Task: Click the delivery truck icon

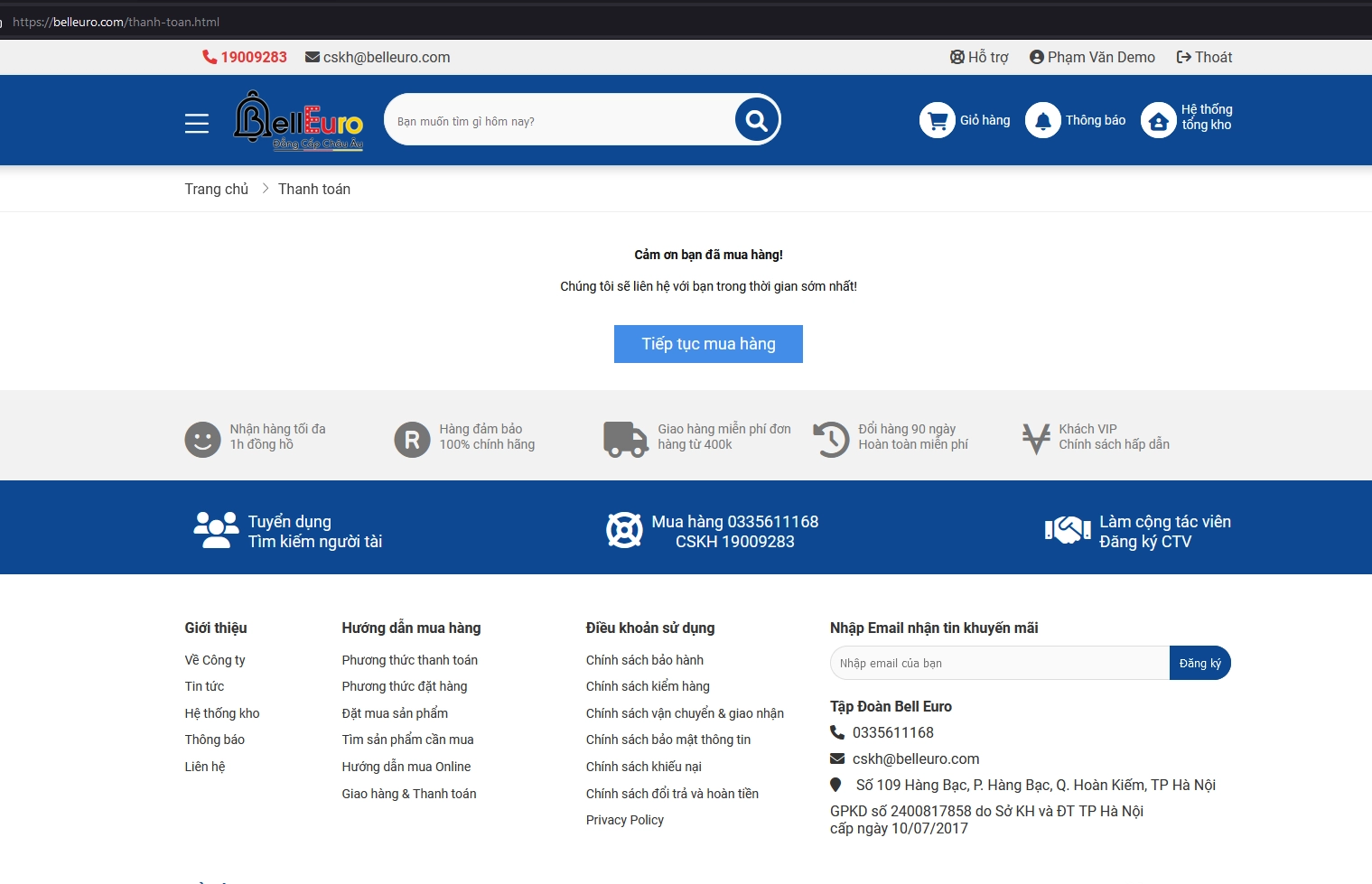Action: tap(625, 439)
